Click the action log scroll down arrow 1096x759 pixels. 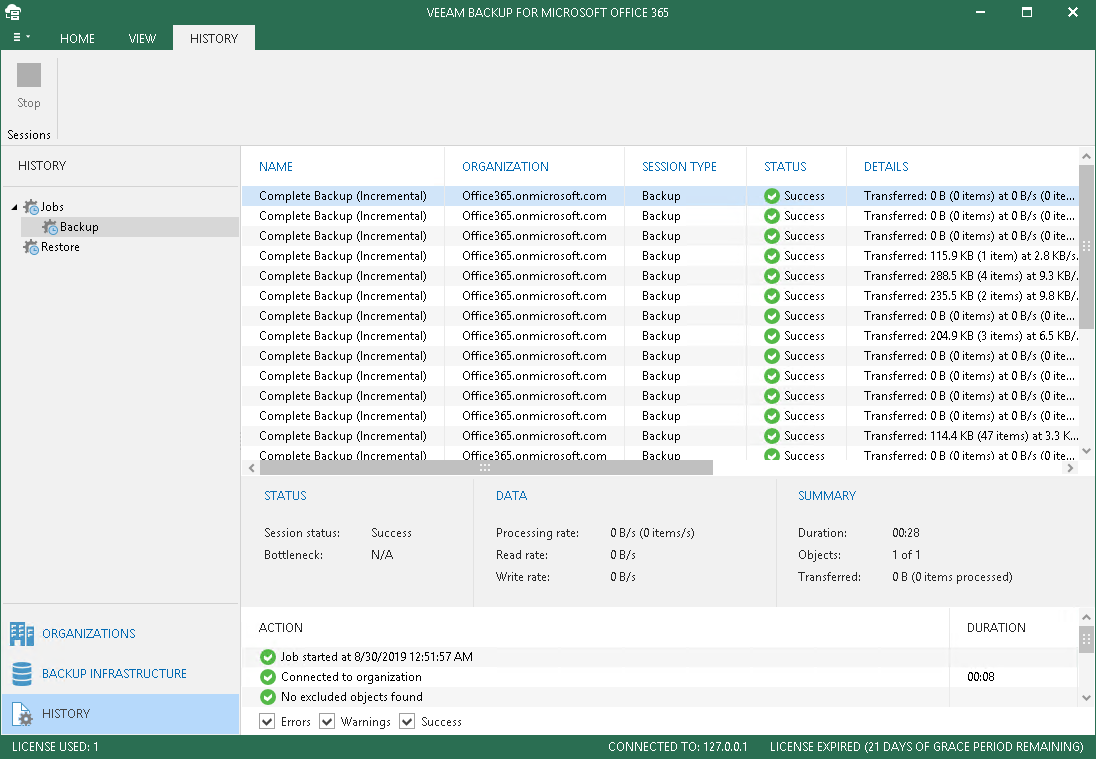(1086, 697)
